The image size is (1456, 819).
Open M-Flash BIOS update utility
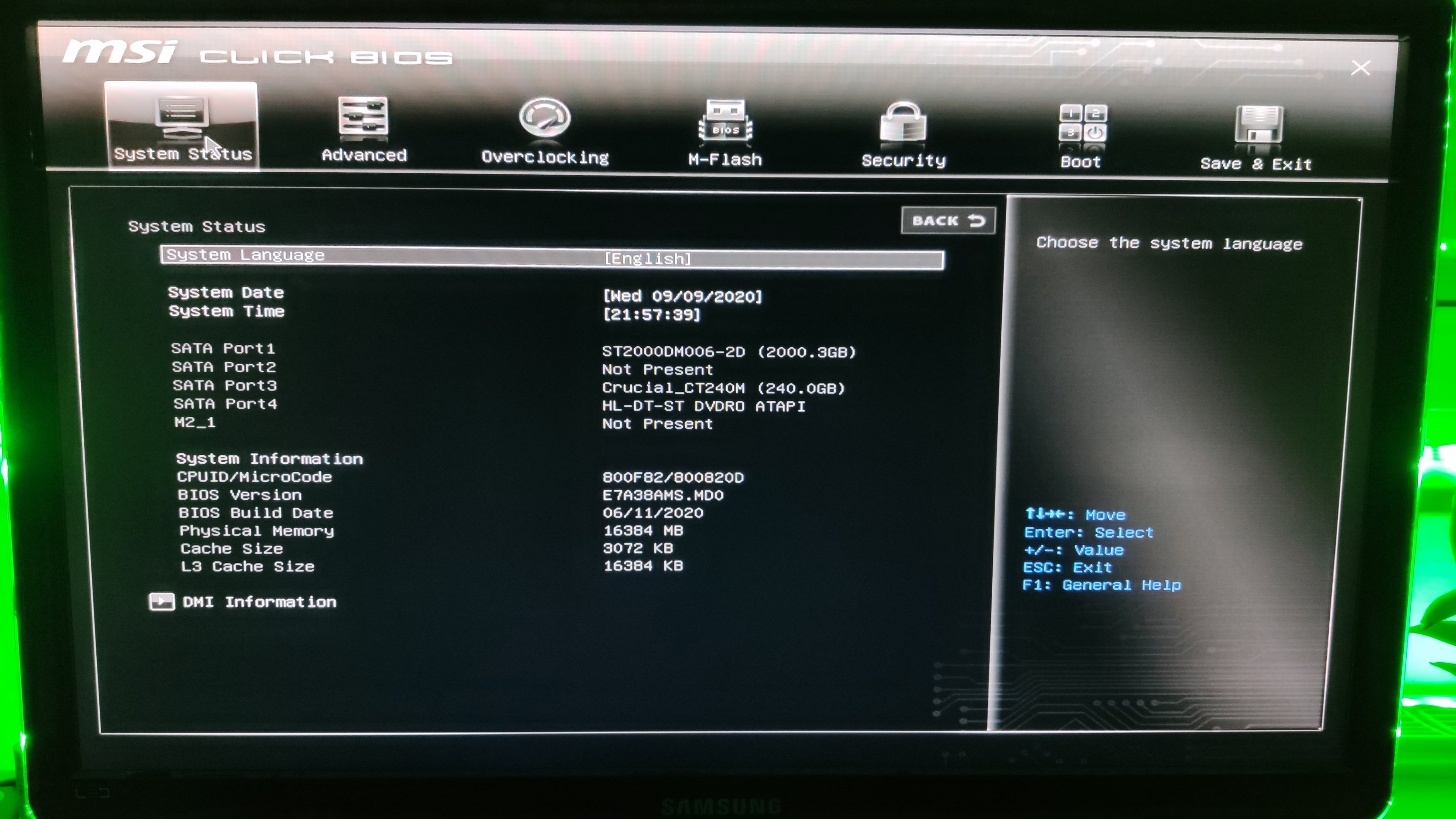click(x=725, y=121)
